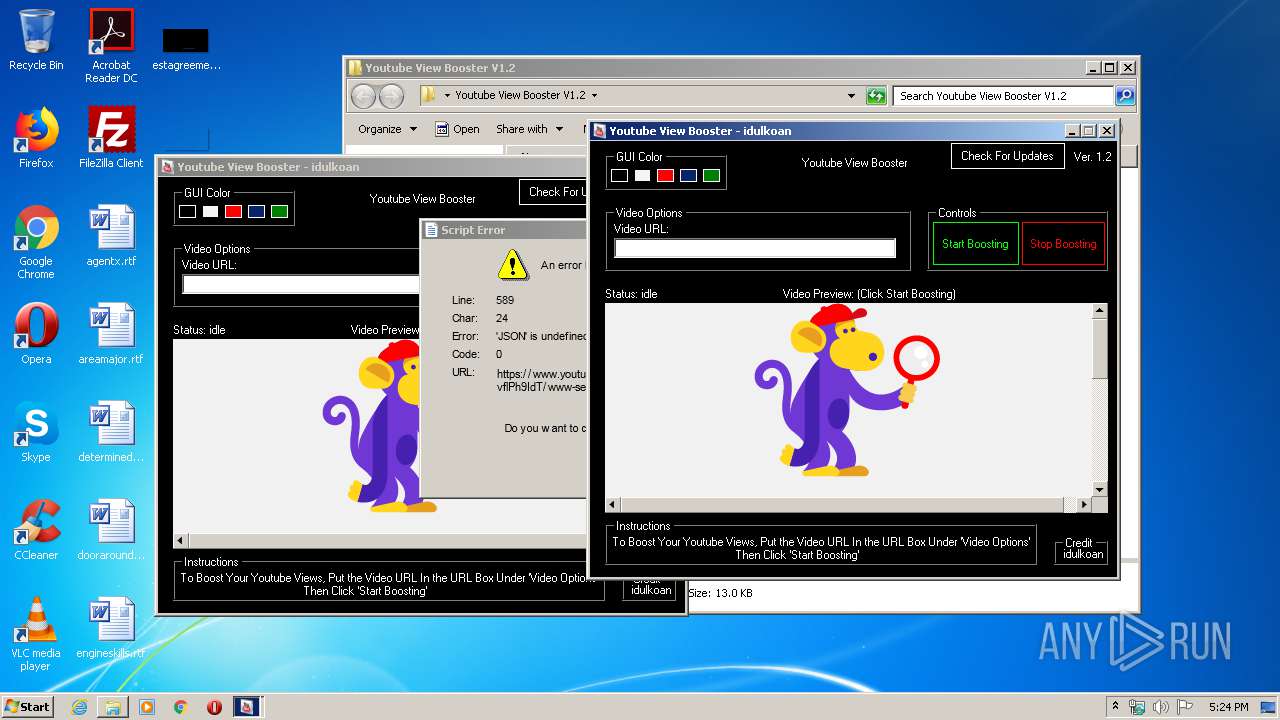Viewport: 1280px width, 720px height.
Task: Expand the arrow after 'Youtube View Booster V1.2' breadcrumb
Action: [594, 96]
